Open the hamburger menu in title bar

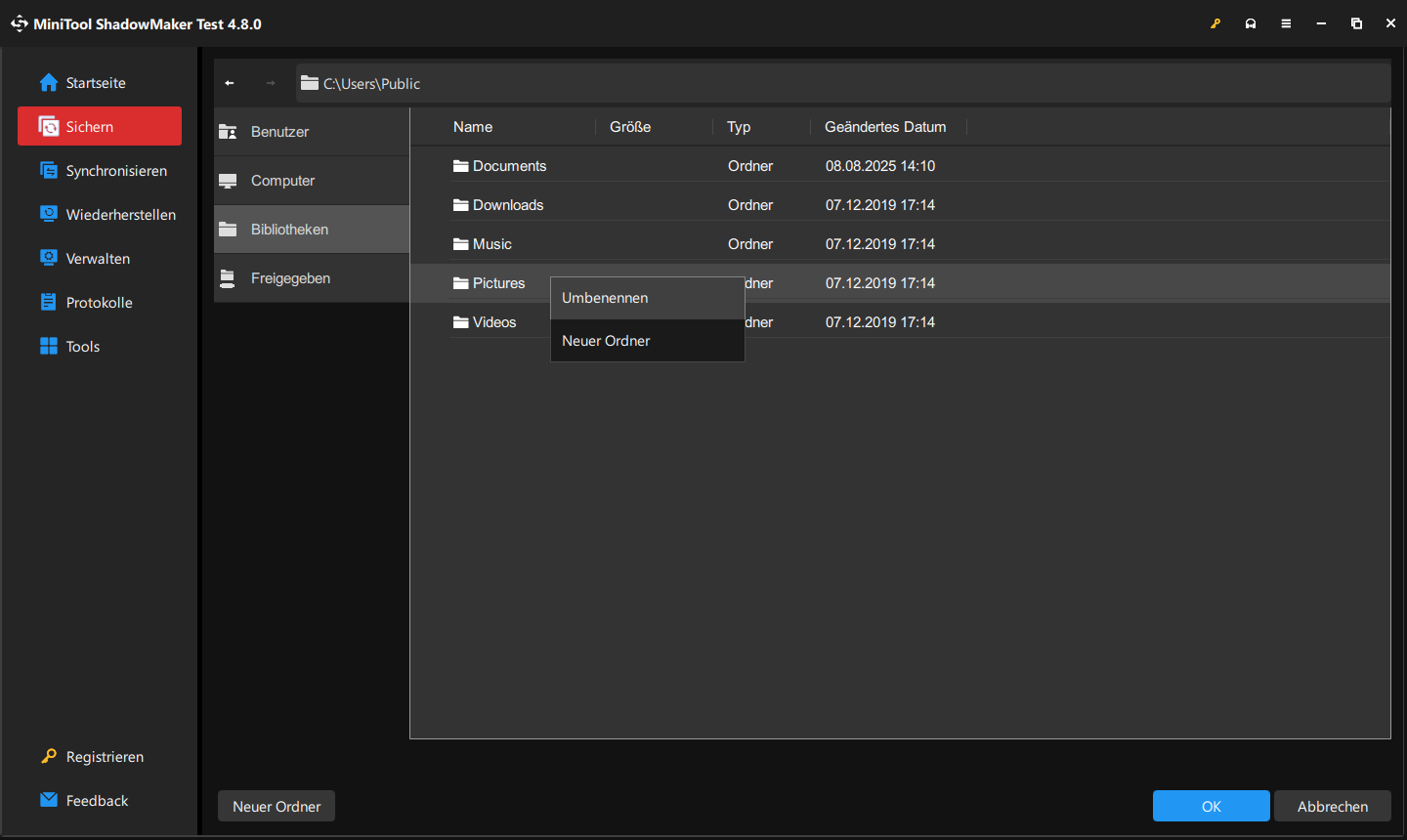point(1286,23)
